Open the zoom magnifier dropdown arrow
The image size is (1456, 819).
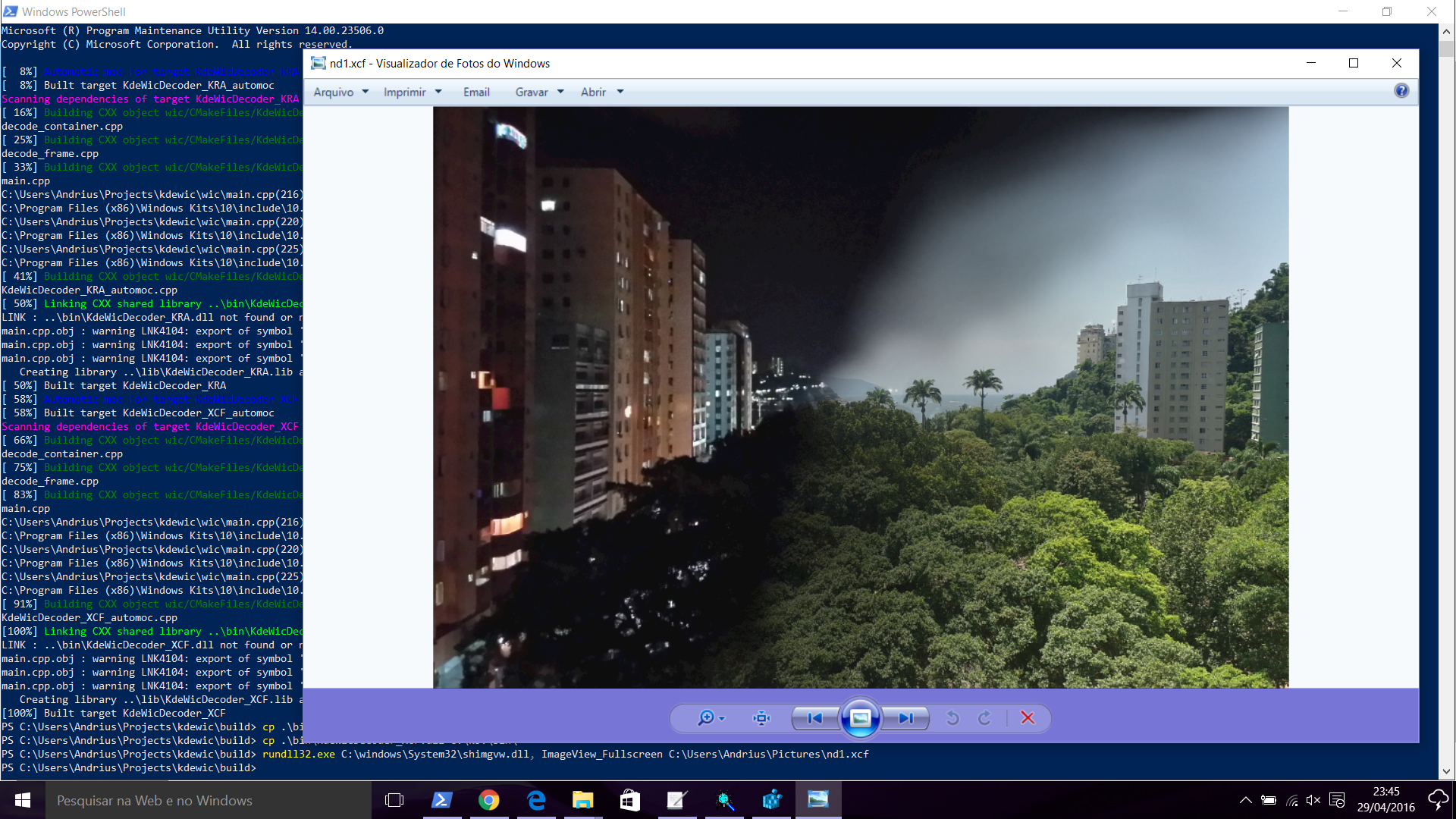[722, 719]
